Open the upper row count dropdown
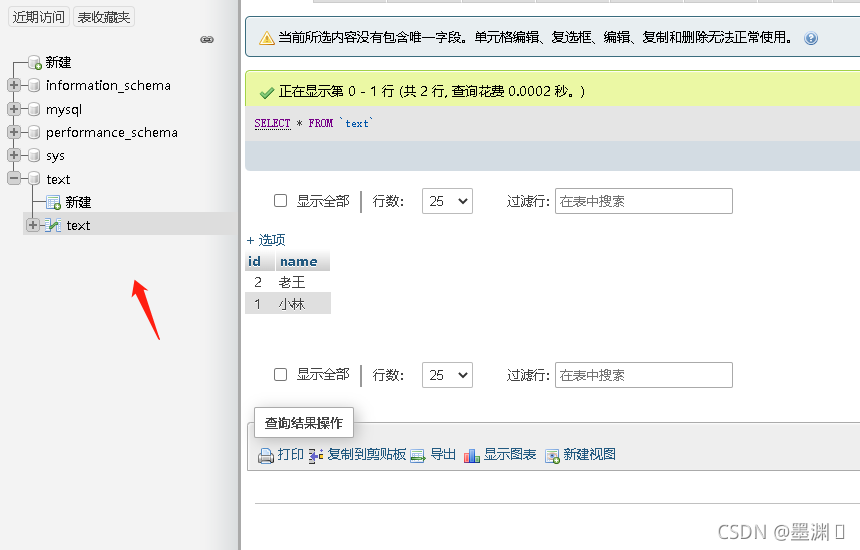Image resolution: width=860 pixels, height=550 pixels. coord(447,201)
